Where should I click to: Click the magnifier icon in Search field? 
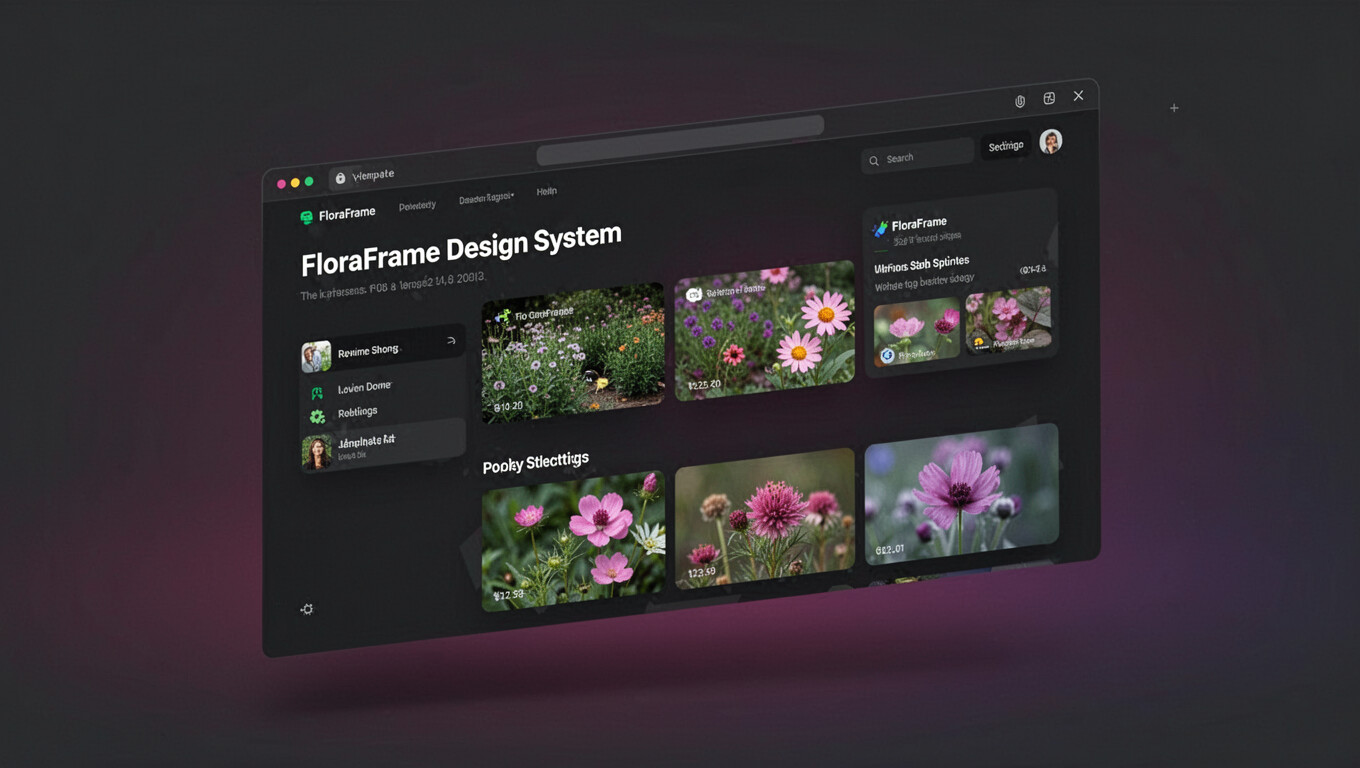click(874, 161)
